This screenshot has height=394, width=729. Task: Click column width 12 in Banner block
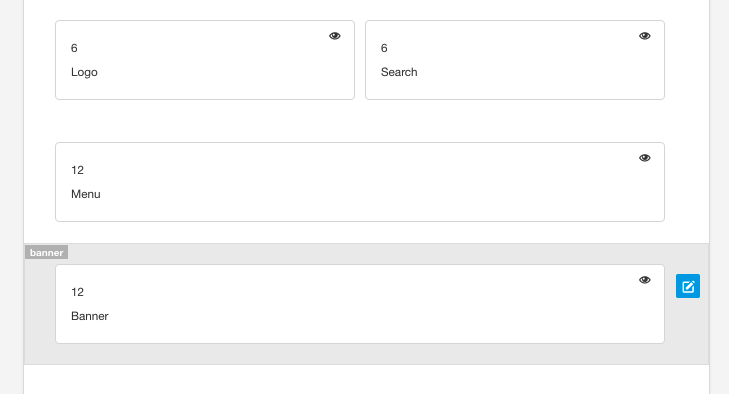[77, 292]
